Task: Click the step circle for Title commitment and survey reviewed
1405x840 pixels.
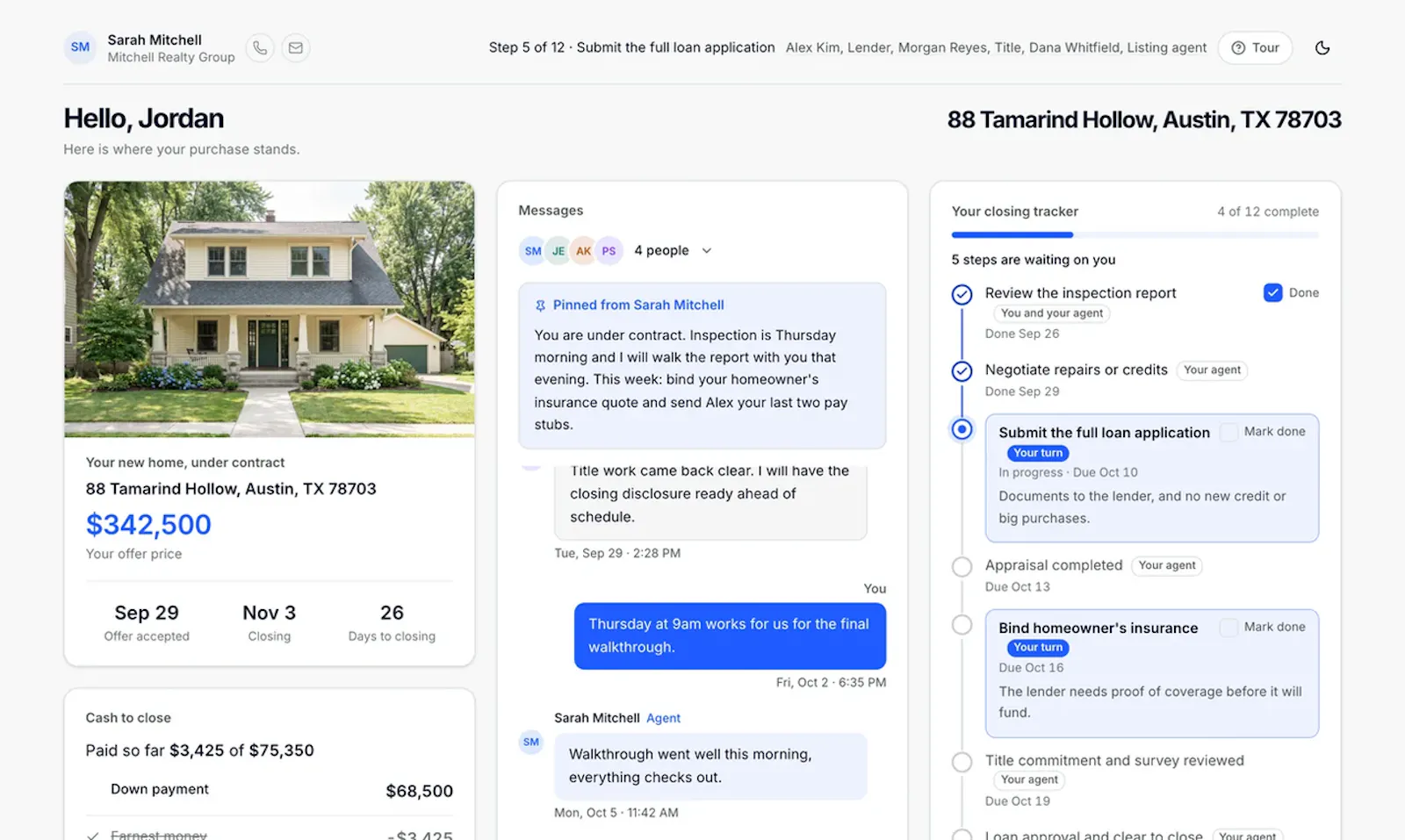Action: coord(962,762)
